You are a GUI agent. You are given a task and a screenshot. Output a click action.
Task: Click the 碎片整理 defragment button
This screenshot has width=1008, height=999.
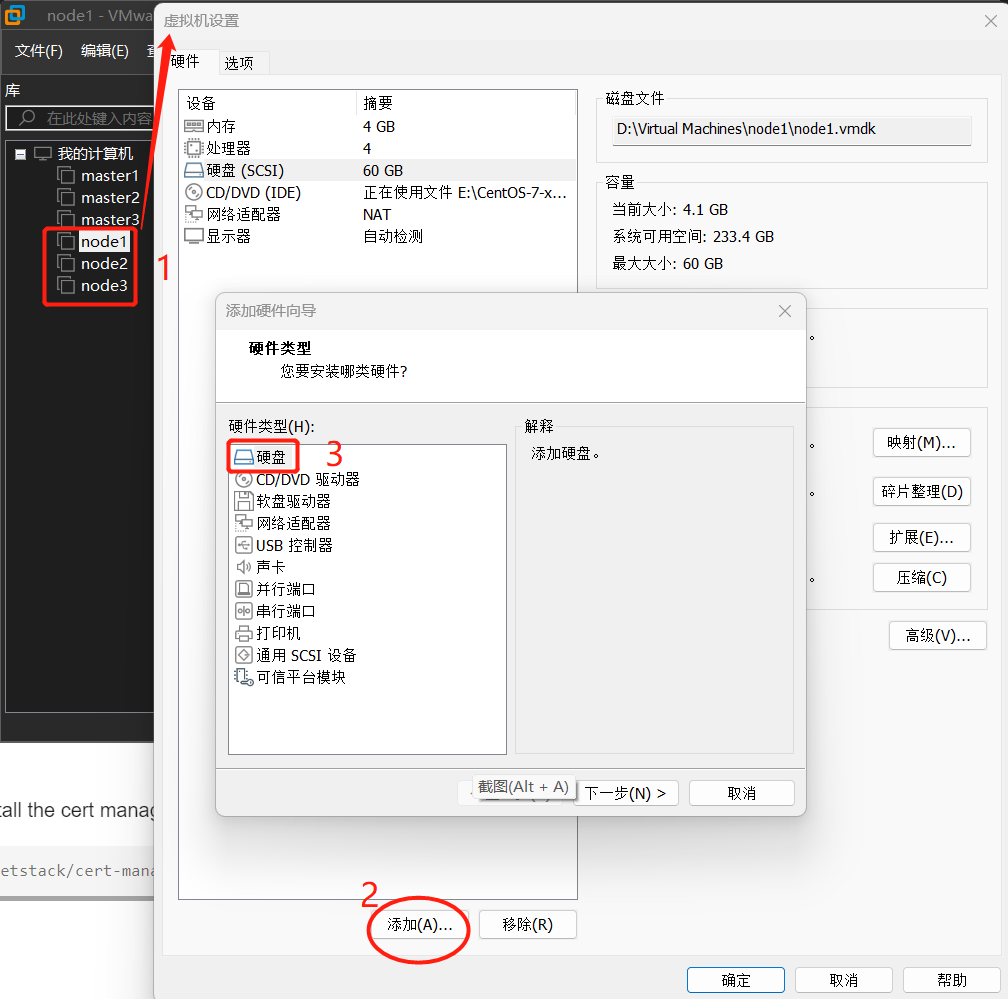click(x=921, y=491)
